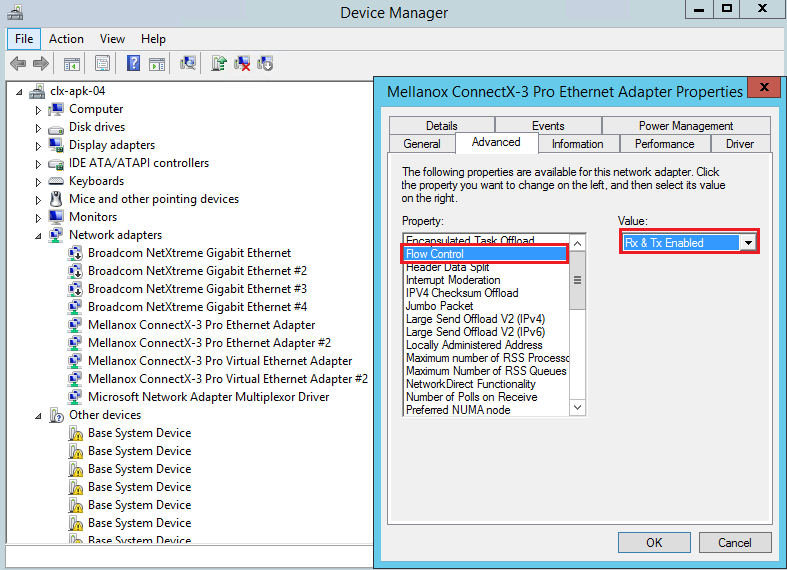
Task: Open the Action menu
Action: tap(66, 39)
